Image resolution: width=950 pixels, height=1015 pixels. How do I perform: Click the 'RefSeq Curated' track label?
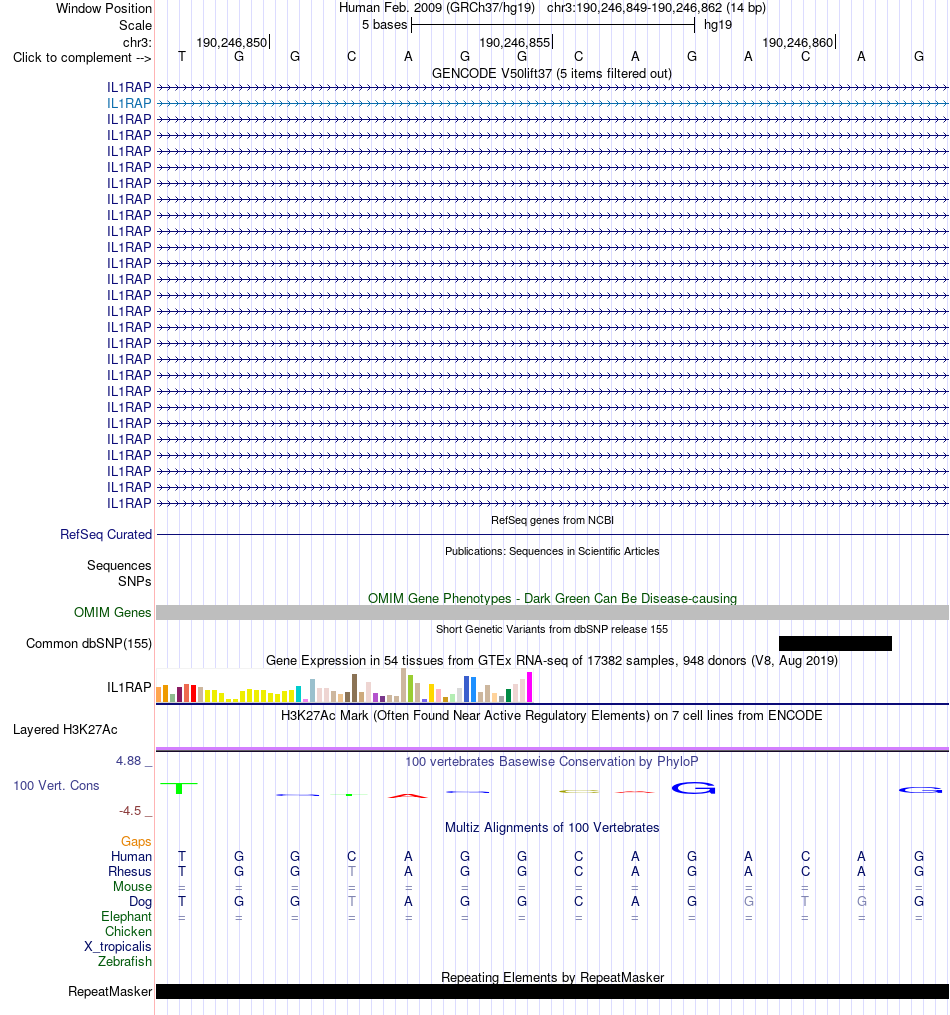(x=106, y=534)
